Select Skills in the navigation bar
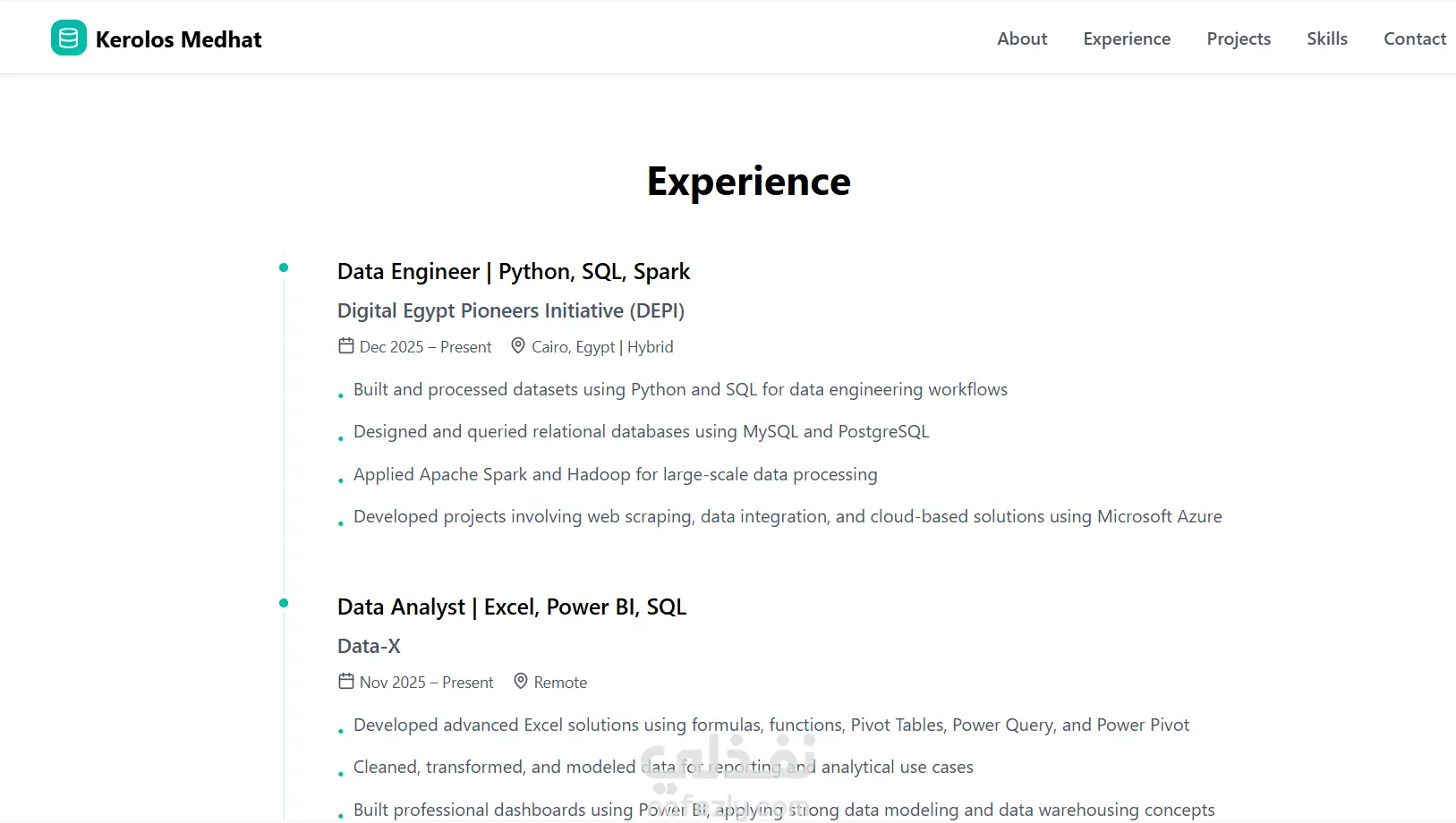1456x823 pixels. (x=1327, y=38)
